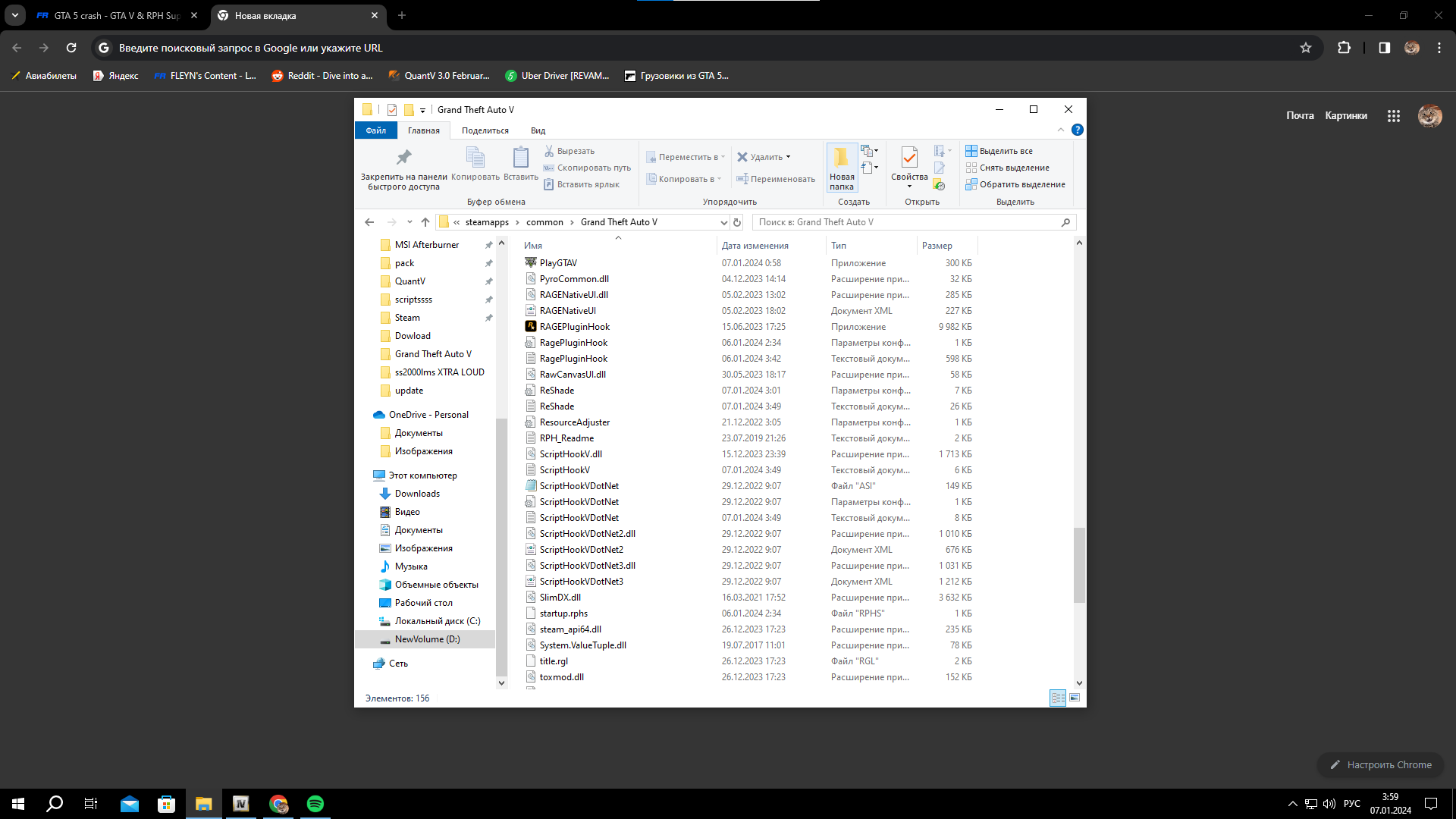Expand the address bar history dropdown
Screen dimensions: 1456x819
[x=723, y=222]
